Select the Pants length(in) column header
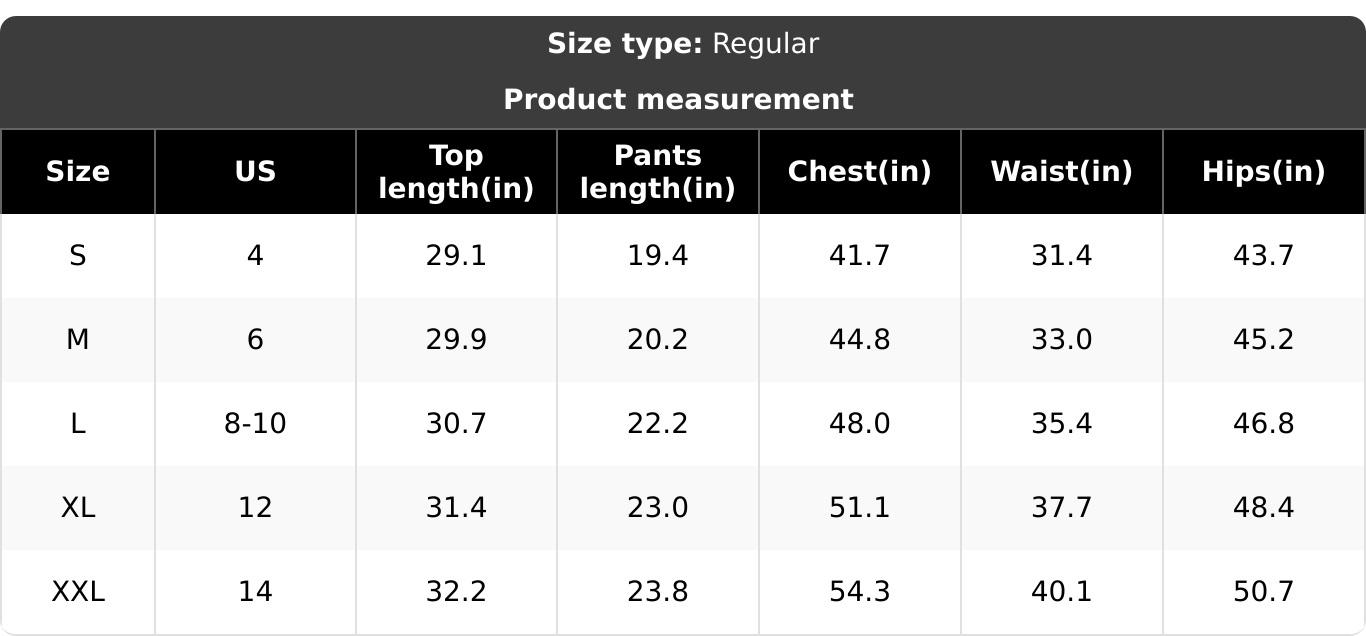This screenshot has width=1366, height=636. [658, 172]
